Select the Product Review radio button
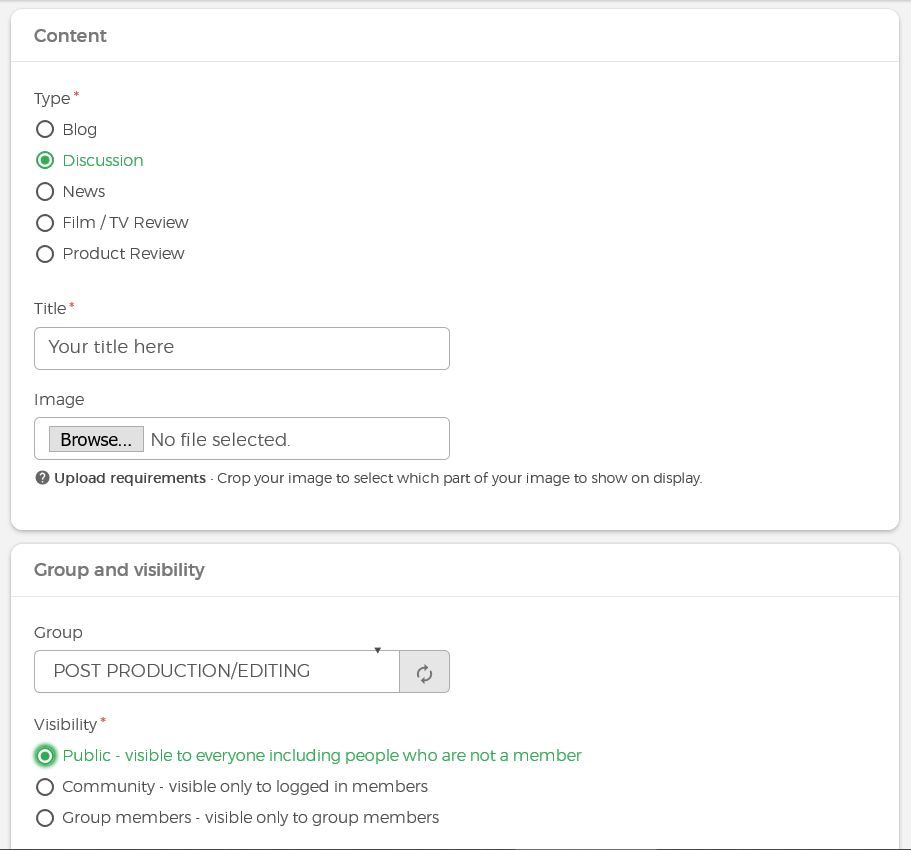The width and height of the screenshot is (911, 850). click(45, 254)
